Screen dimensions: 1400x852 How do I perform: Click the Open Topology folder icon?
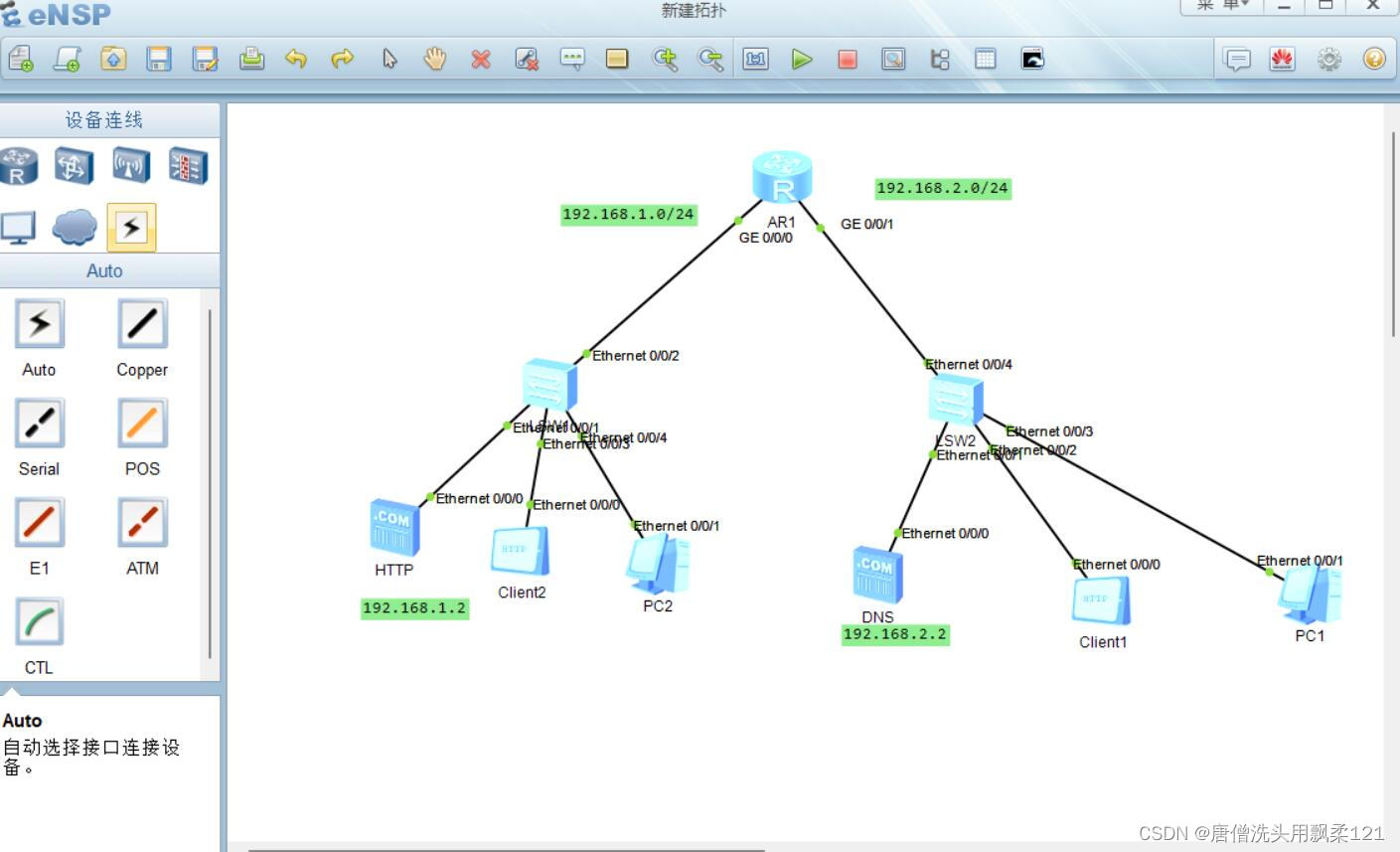[113, 60]
